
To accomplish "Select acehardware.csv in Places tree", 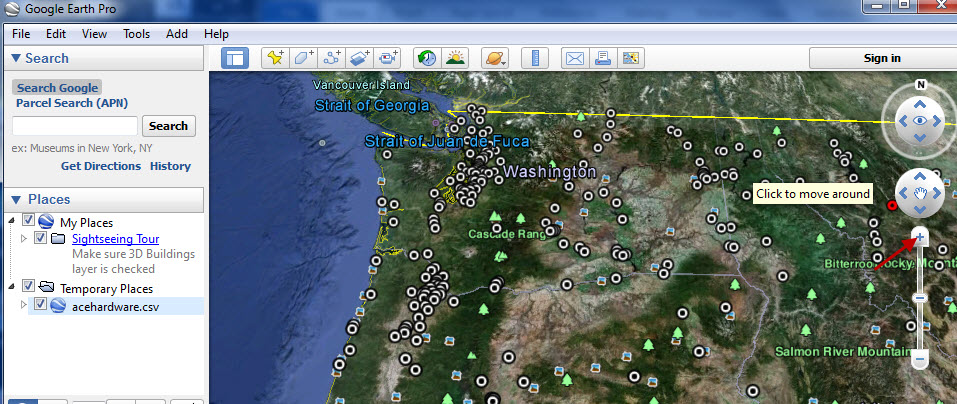I will [115, 306].
